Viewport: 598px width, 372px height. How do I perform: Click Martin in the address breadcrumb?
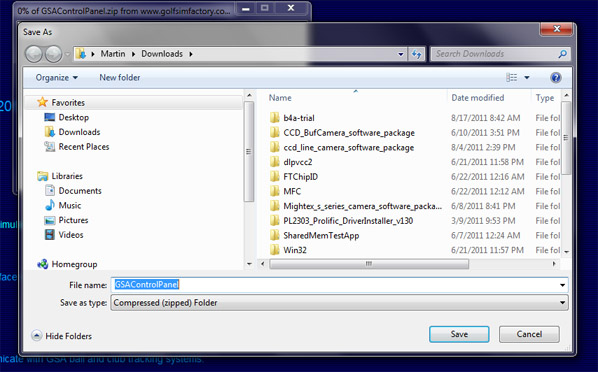click(x=113, y=54)
